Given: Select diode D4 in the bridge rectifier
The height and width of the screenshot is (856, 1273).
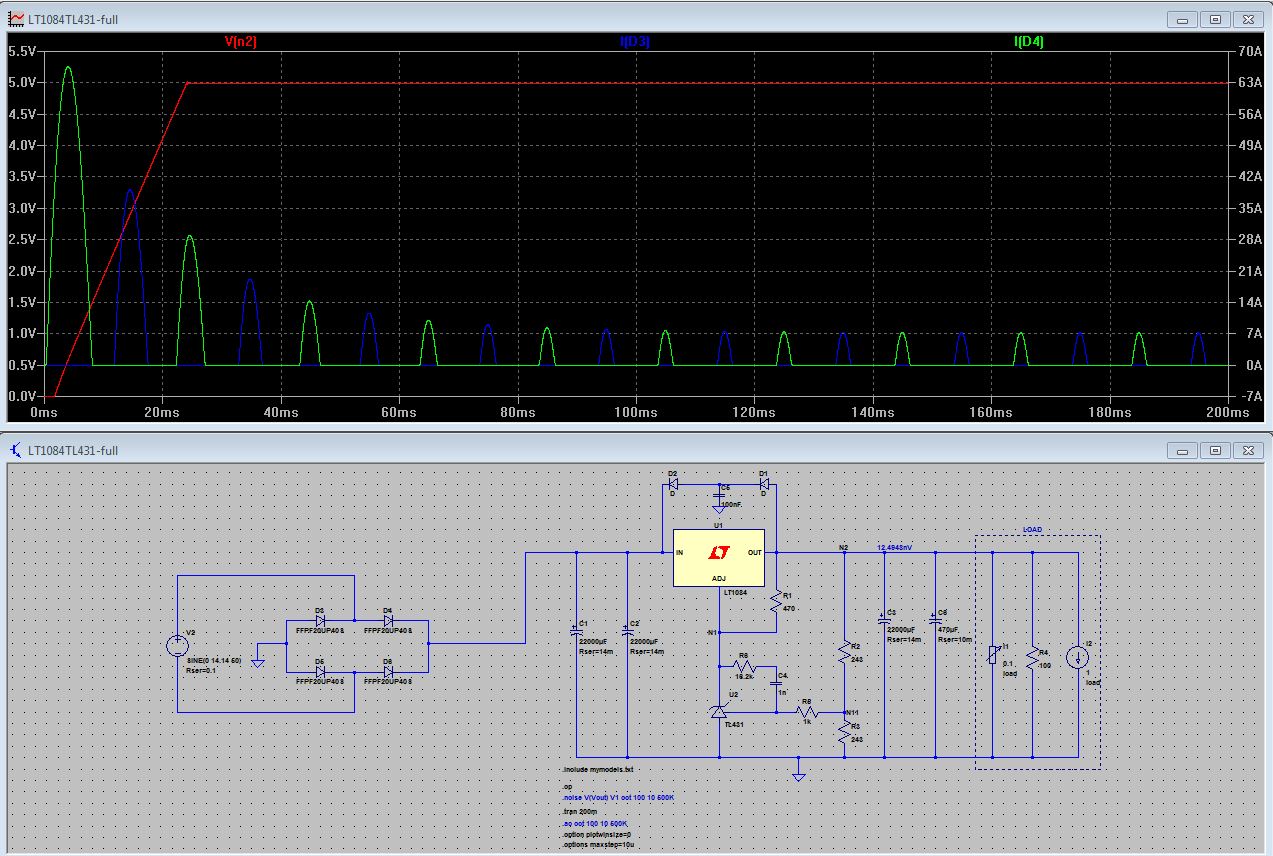Looking at the screenshot, I should pos(388,620).
